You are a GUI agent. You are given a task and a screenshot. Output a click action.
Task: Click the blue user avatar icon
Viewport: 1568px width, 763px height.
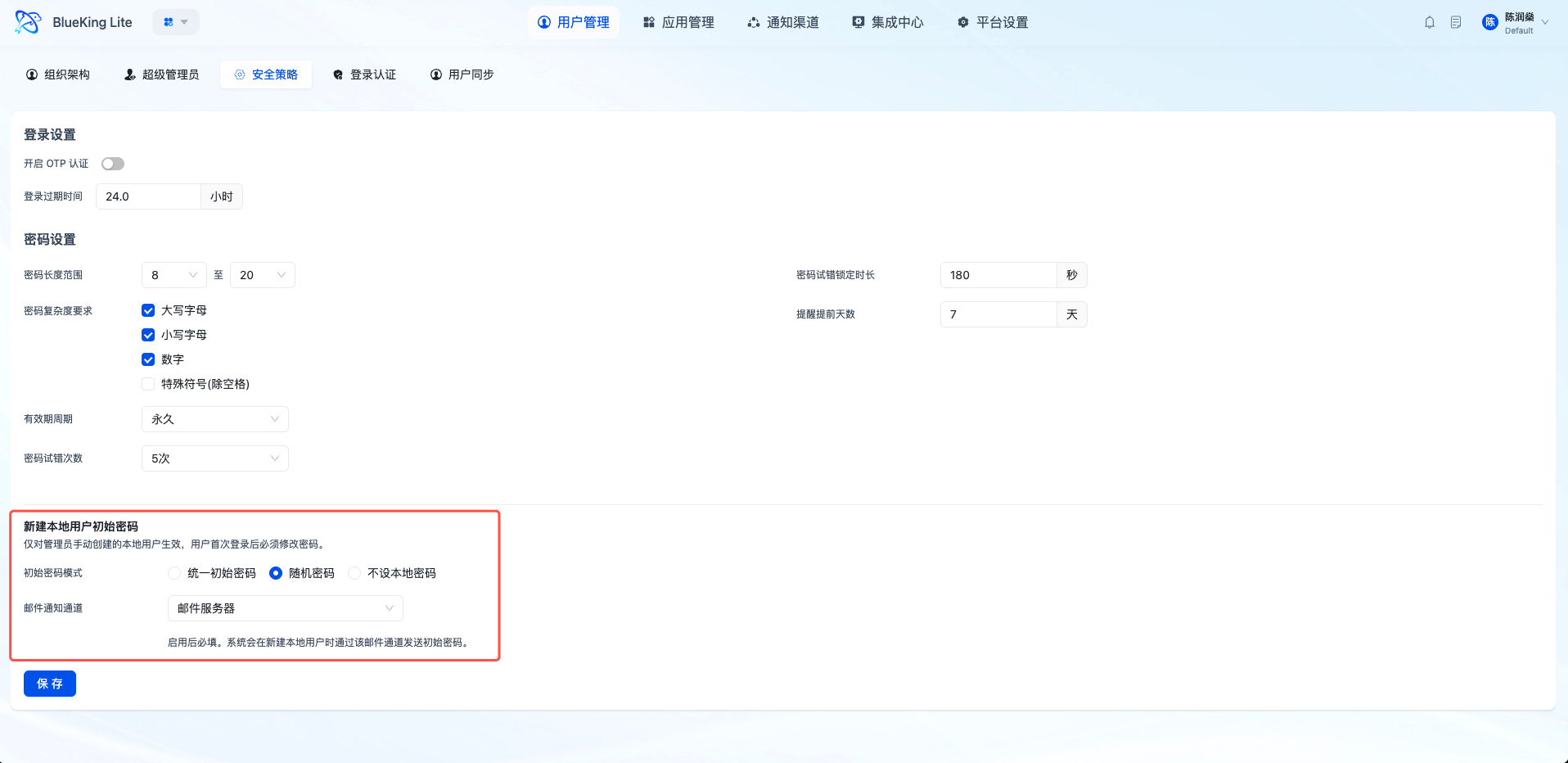coord(1490,22)
